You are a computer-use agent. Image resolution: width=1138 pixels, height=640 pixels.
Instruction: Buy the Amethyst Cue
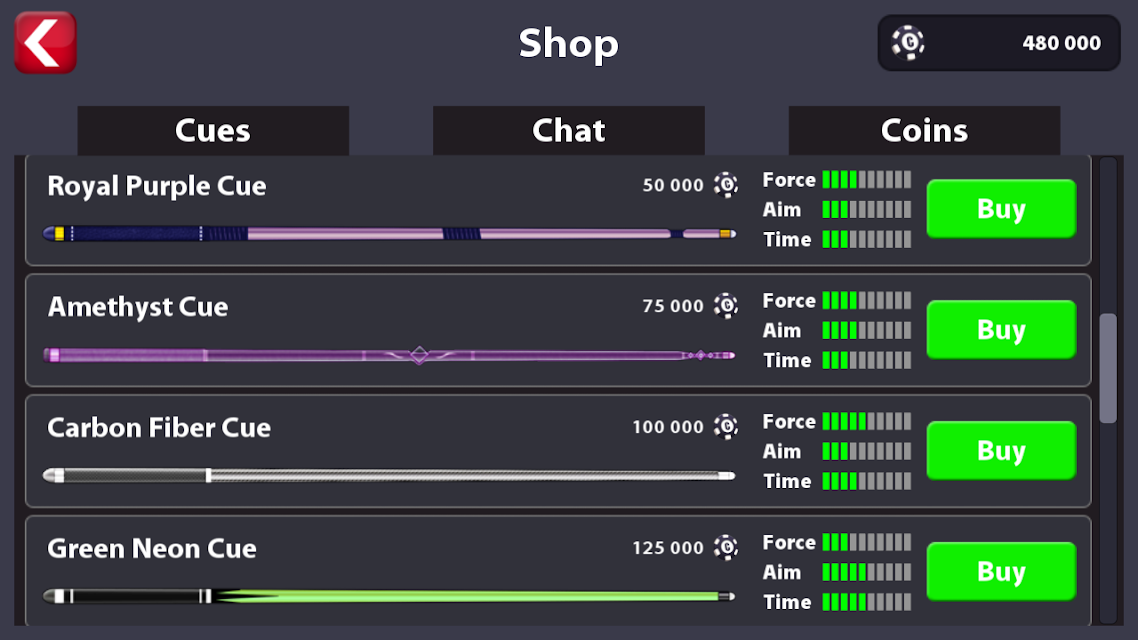[x=1002, y=329]
